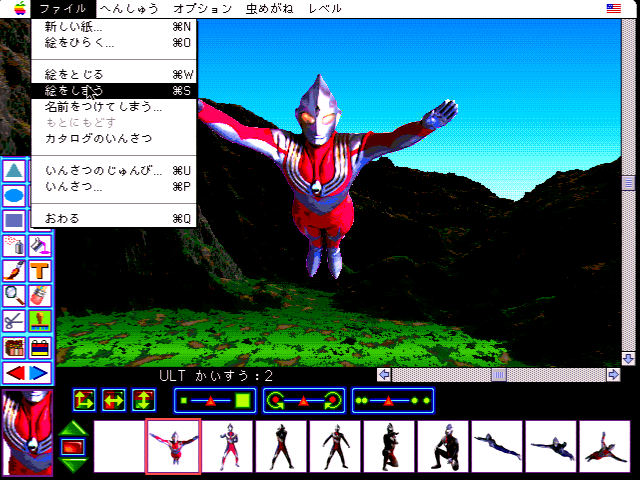The width and height of the screenshot is (640, 480).
Task: Adjust the stamp rotation slider
Action: click(x=304, y=400)
